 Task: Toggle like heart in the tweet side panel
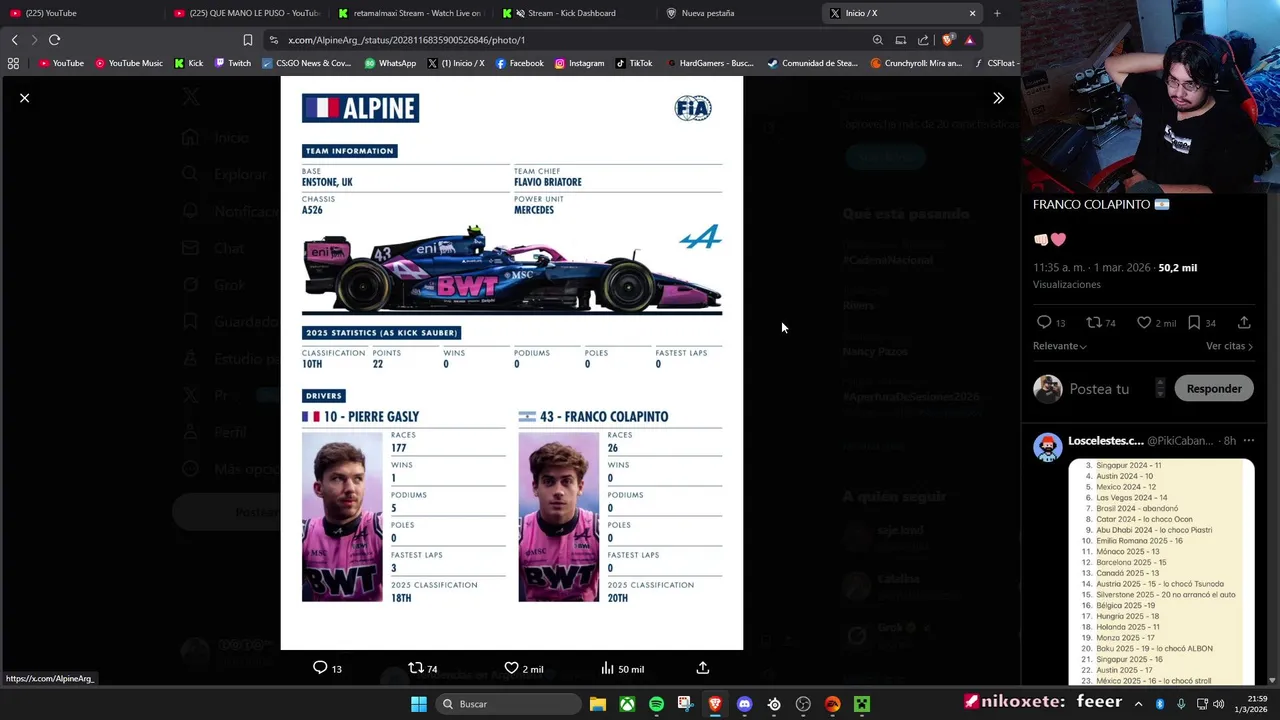tap(1144, 322)
